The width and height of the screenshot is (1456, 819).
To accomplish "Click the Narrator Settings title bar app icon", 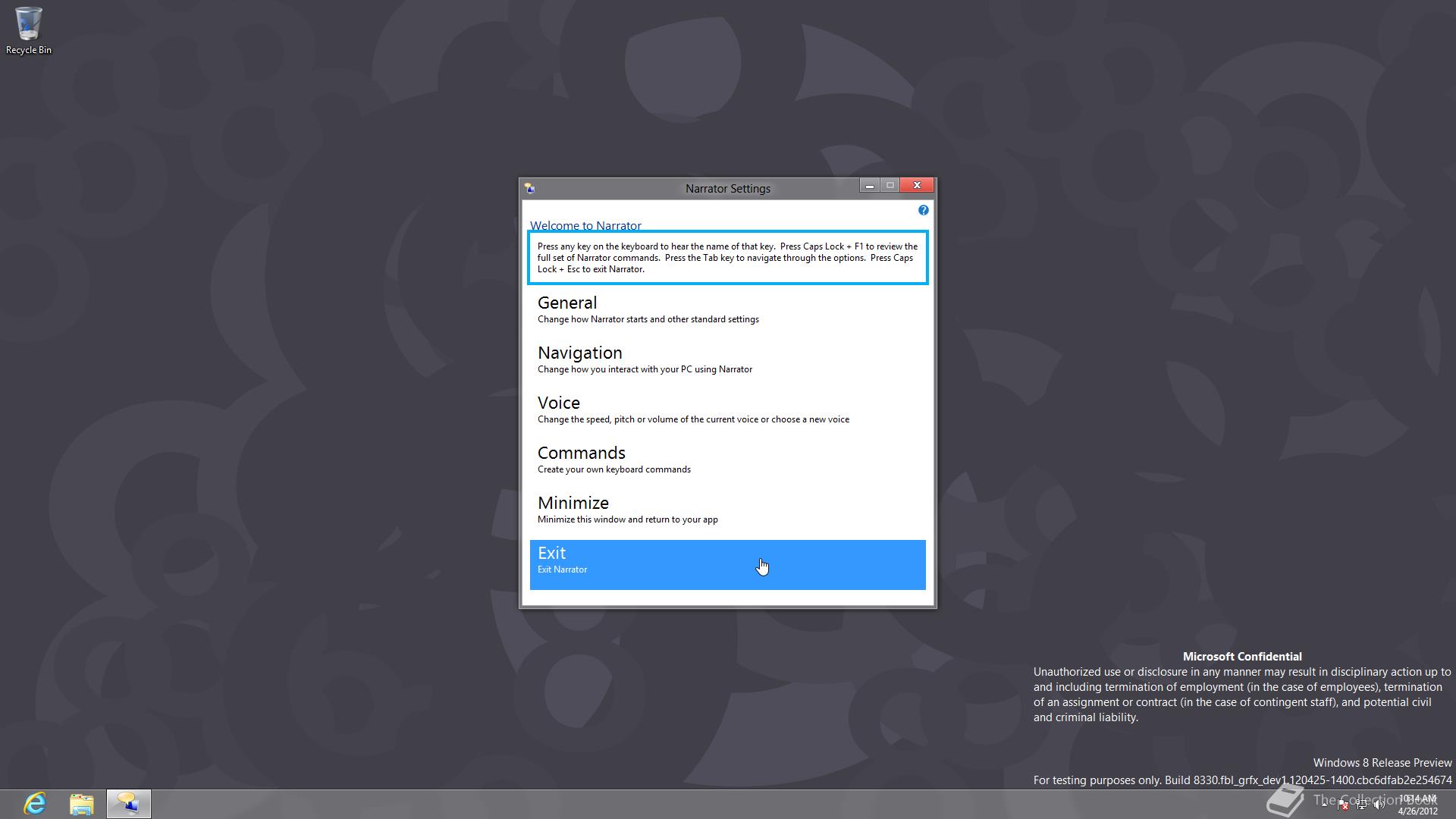I will pyautogui.click(x=529, y=188).
